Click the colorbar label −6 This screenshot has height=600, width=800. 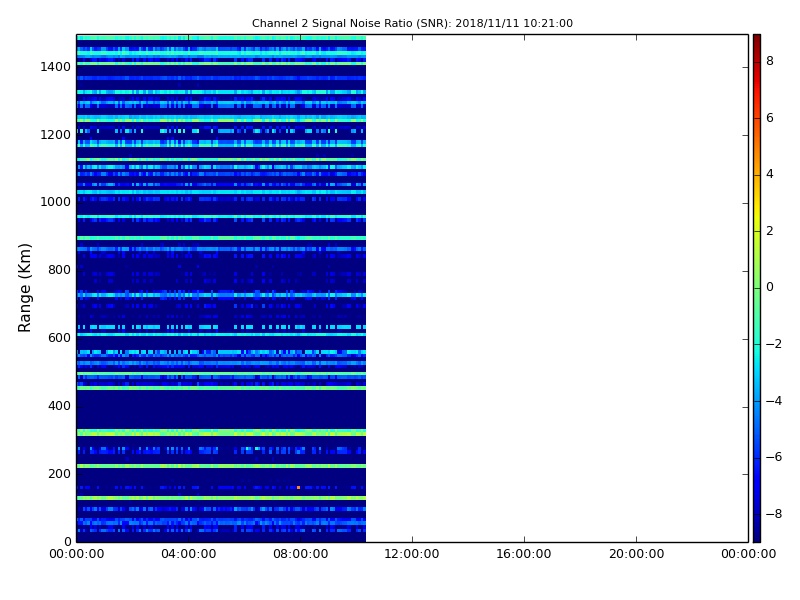(774, 457)
